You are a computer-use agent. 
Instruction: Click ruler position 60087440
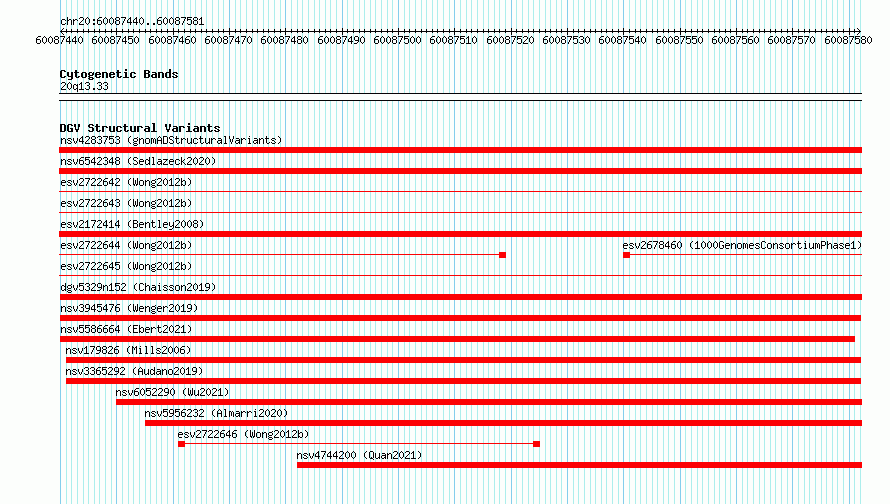click(59, 40)
